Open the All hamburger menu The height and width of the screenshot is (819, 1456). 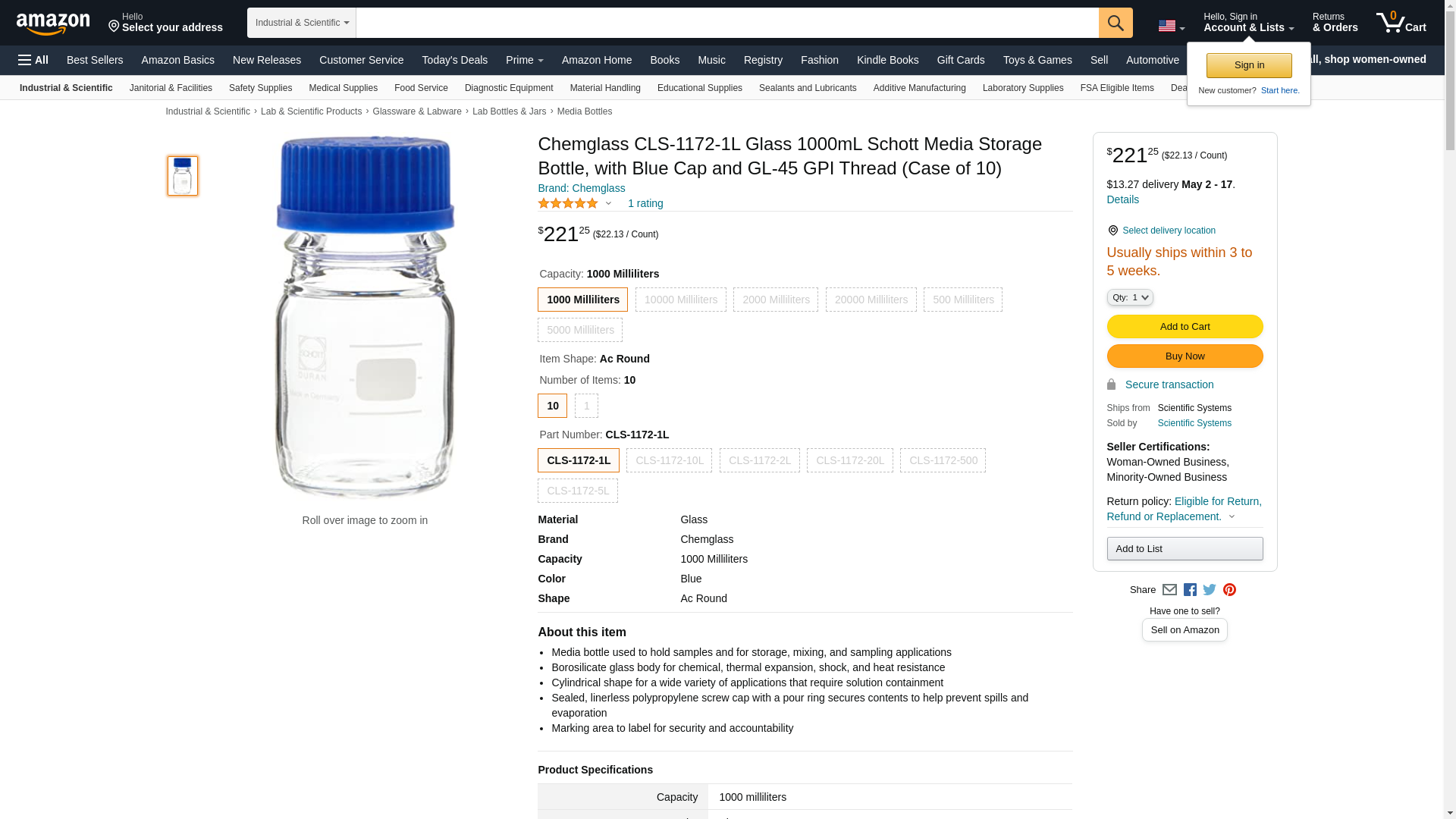coord(33,60)
